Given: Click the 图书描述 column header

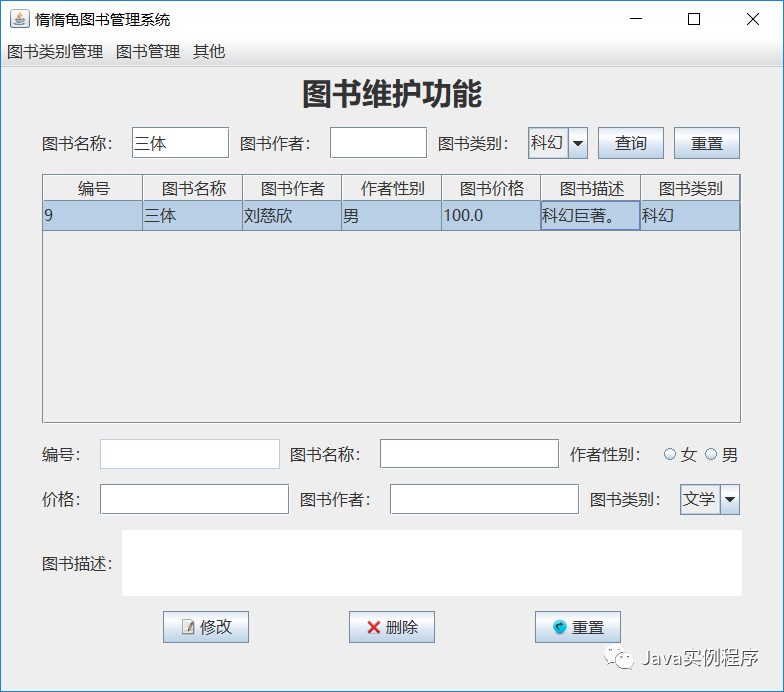Looking at the screenshot, I should coord(591,188).
